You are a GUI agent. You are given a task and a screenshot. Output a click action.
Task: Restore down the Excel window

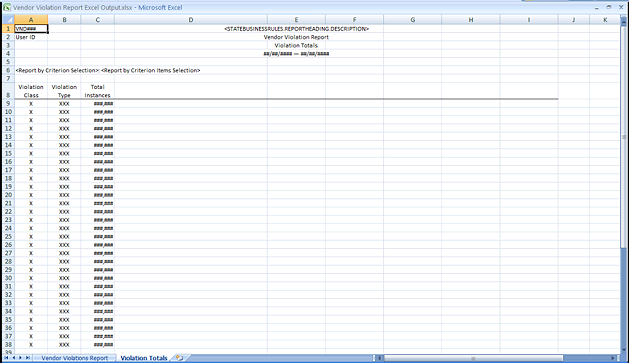pos(609,7)
